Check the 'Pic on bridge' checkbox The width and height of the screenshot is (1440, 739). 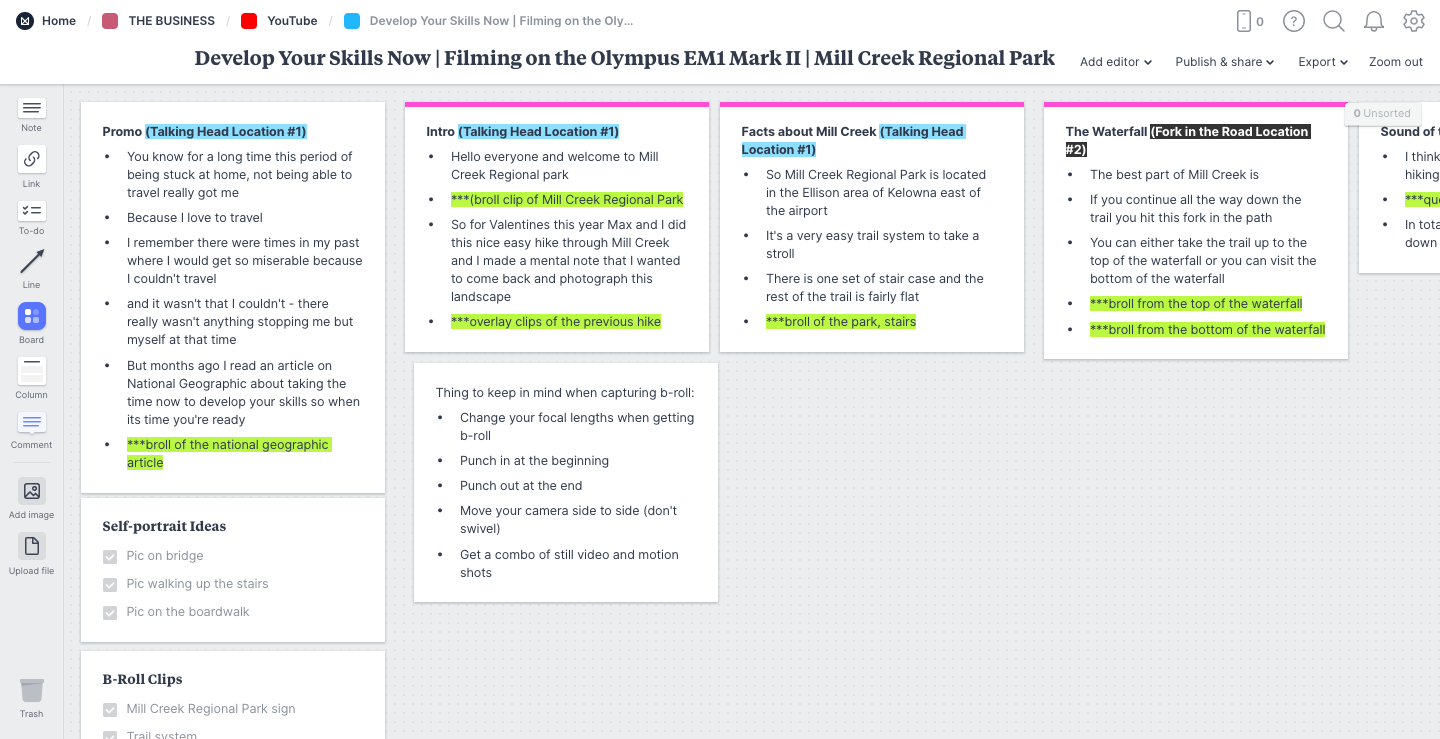coord(110,556)
